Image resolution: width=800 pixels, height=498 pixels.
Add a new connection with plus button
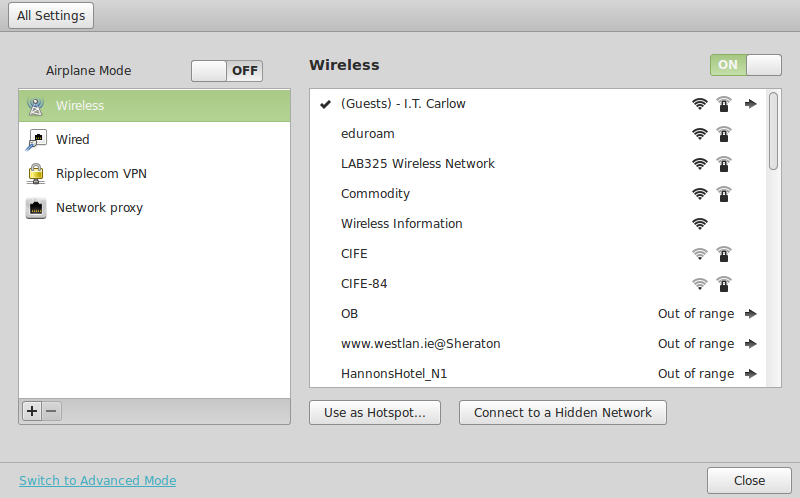pos(32,411)
